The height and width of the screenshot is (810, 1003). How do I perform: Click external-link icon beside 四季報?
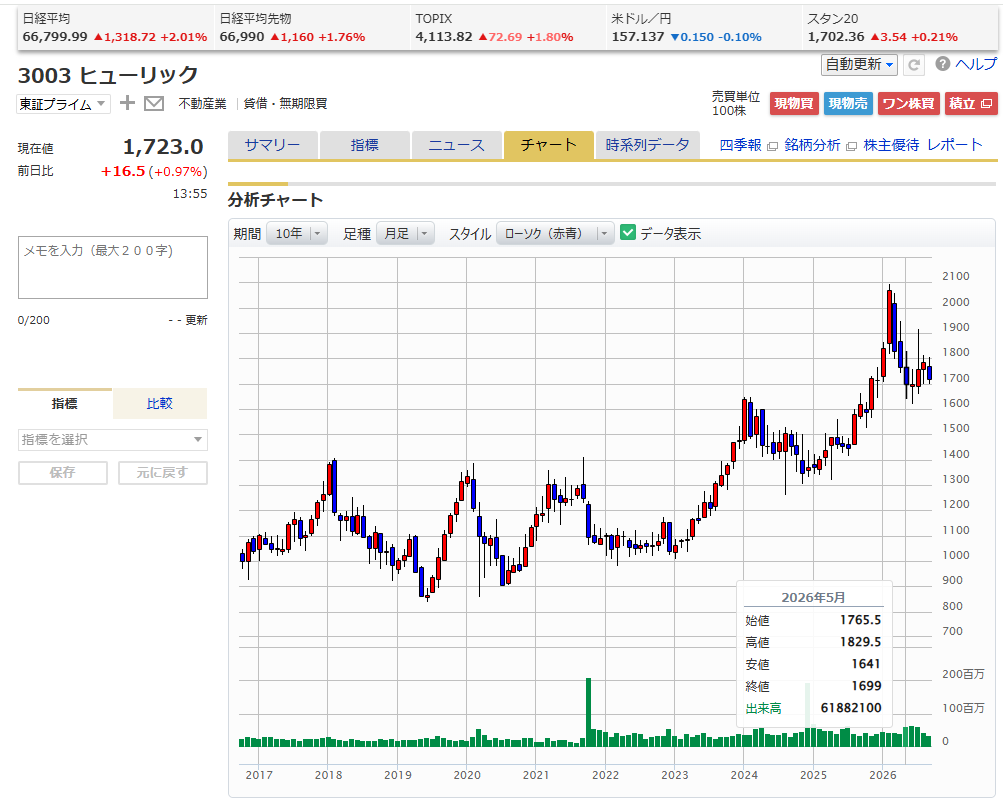[x=772, y=147]
